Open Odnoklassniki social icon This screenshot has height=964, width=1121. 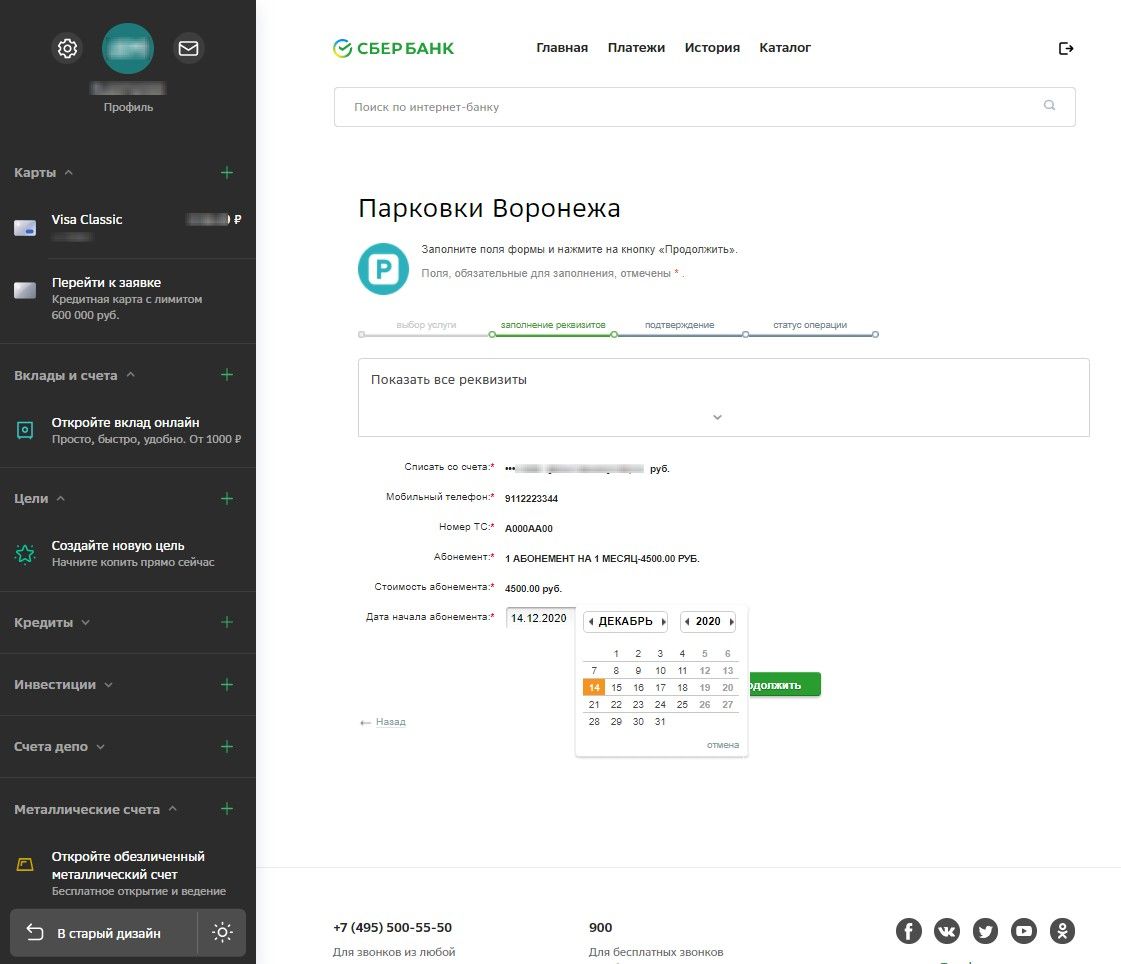[x=1062, y=931]
